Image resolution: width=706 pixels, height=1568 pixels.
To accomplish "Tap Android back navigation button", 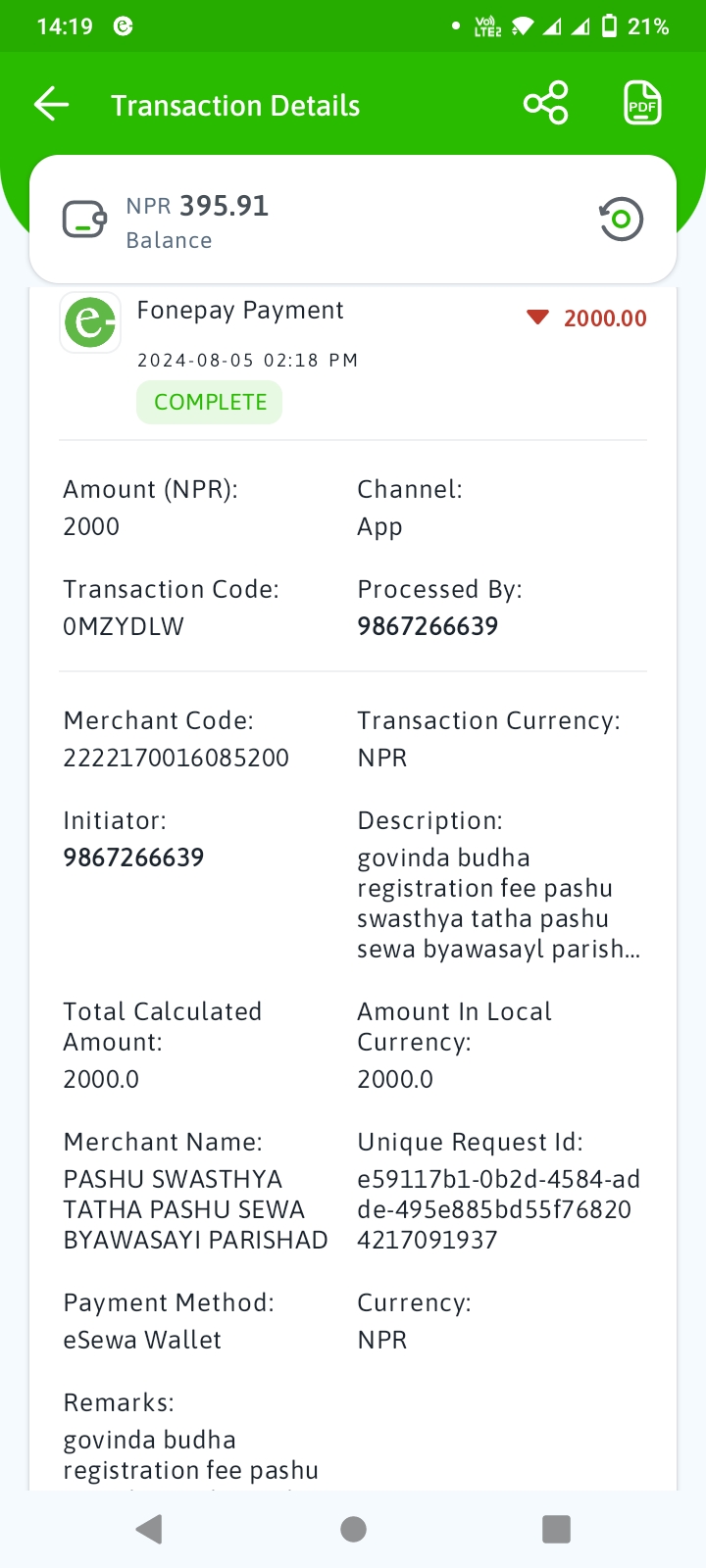I will tap(149, 1529).
